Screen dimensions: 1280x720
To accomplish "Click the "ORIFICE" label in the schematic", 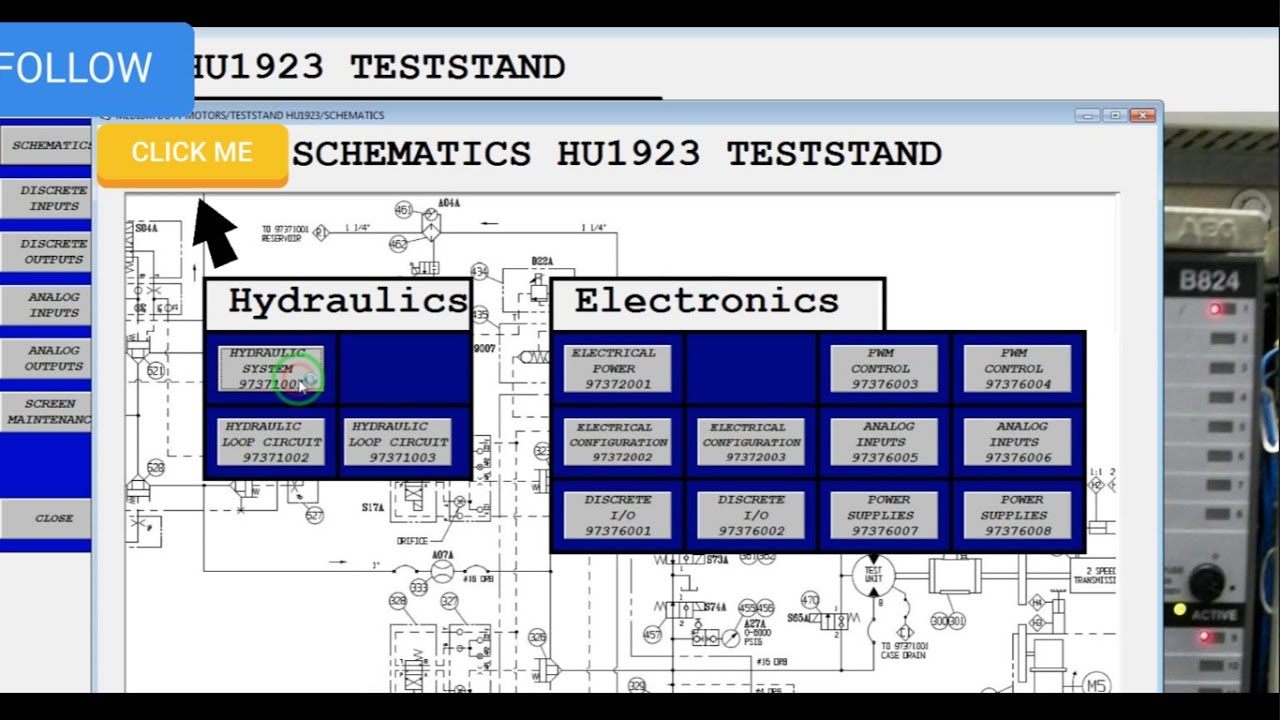I will click(412, 542).
